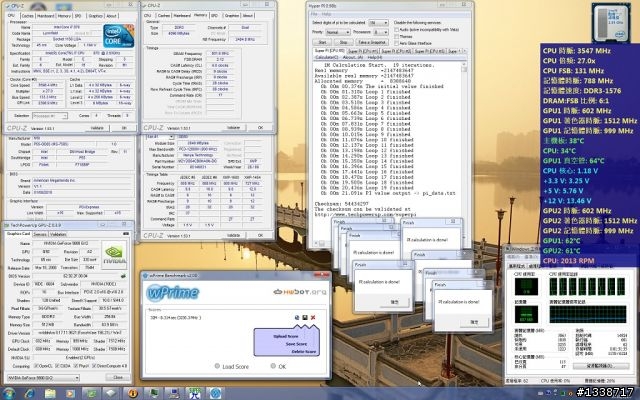Screen dimensions: 640x400
Task: Click wPrime upload score globe icon
Action: pyautogui.click(x=297, y=318)
